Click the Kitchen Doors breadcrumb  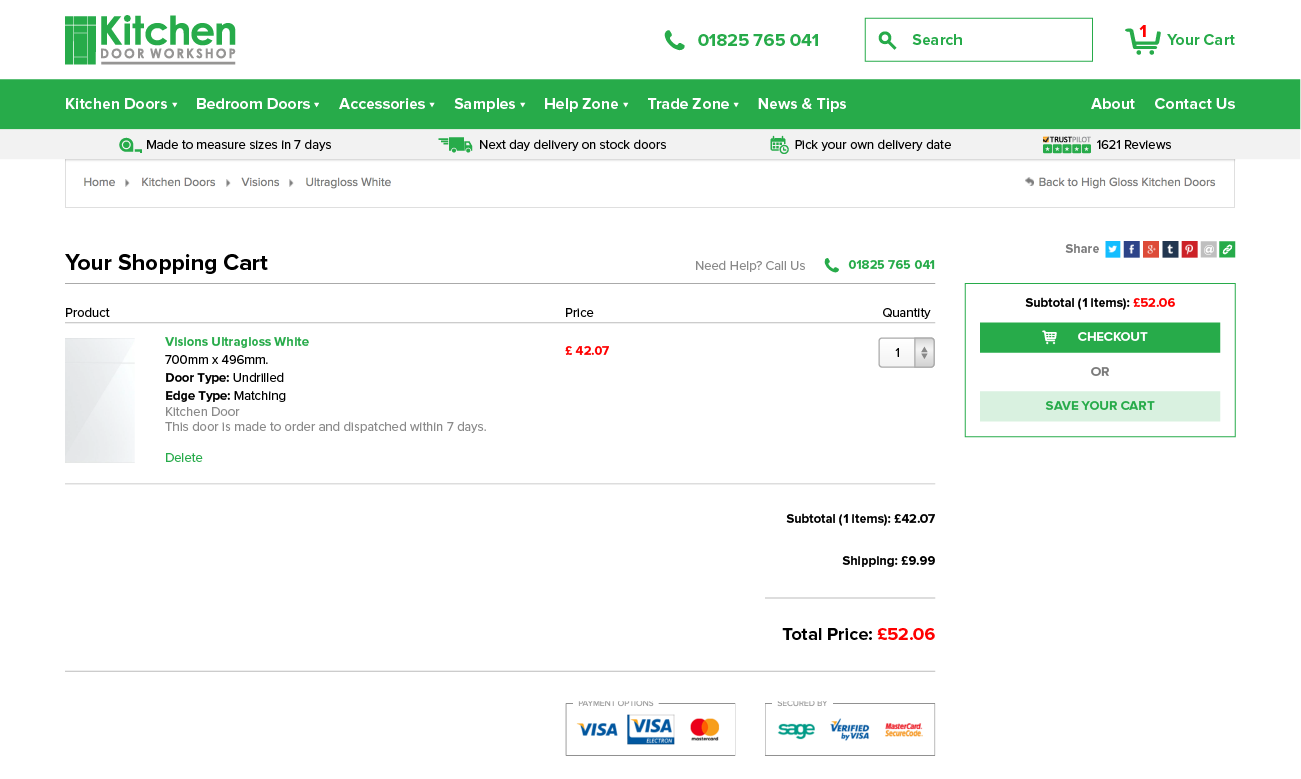[178, 182]
